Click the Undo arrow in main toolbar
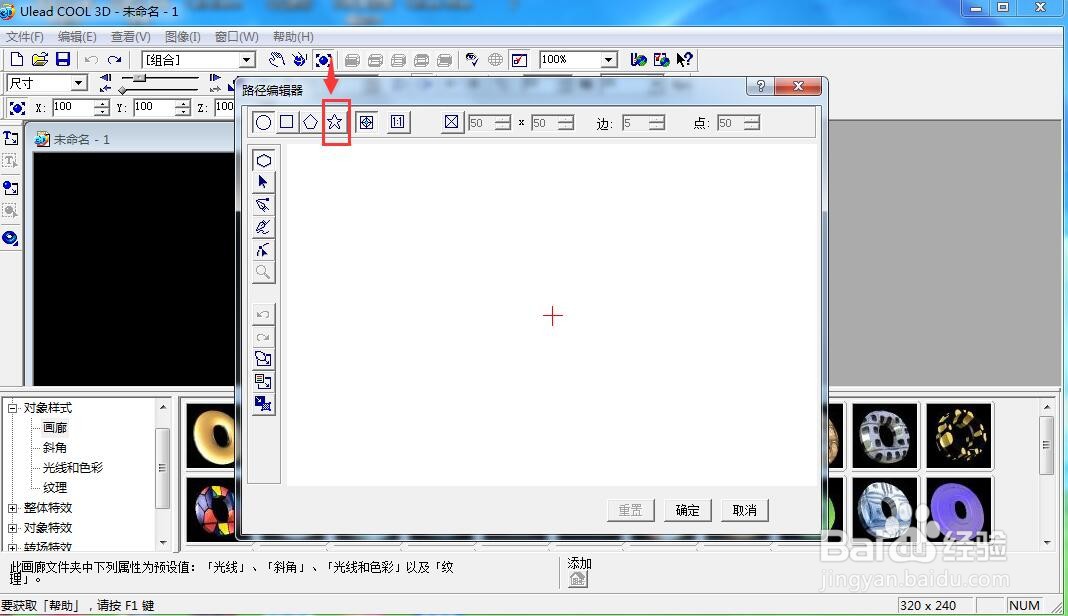The image size is (1068, 616). coord(91,60)
